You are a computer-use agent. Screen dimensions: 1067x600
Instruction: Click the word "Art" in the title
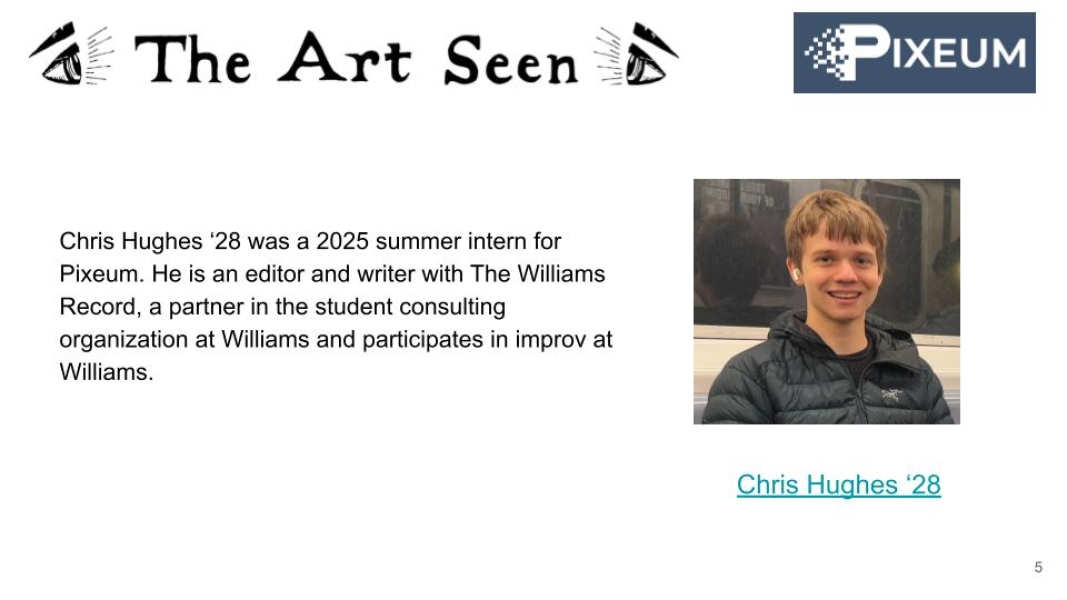tap(345, 57)
